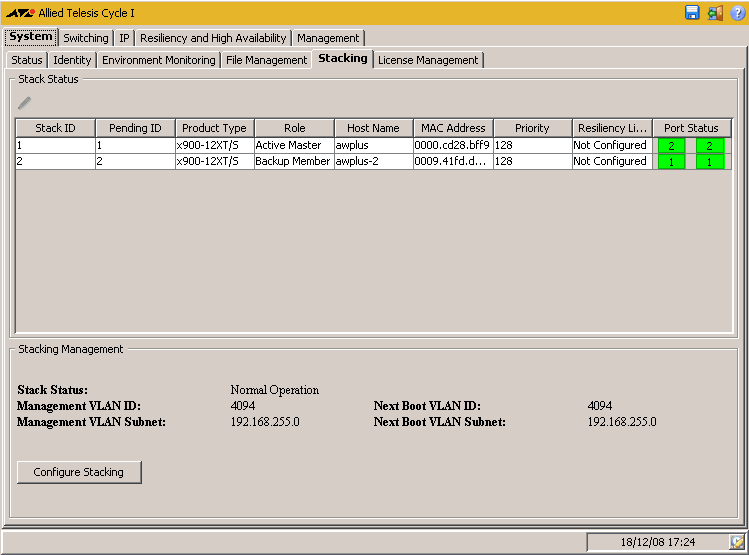Select the Stacking sub-tab
This screenshot has width=749, height=555.
point(343,58)
